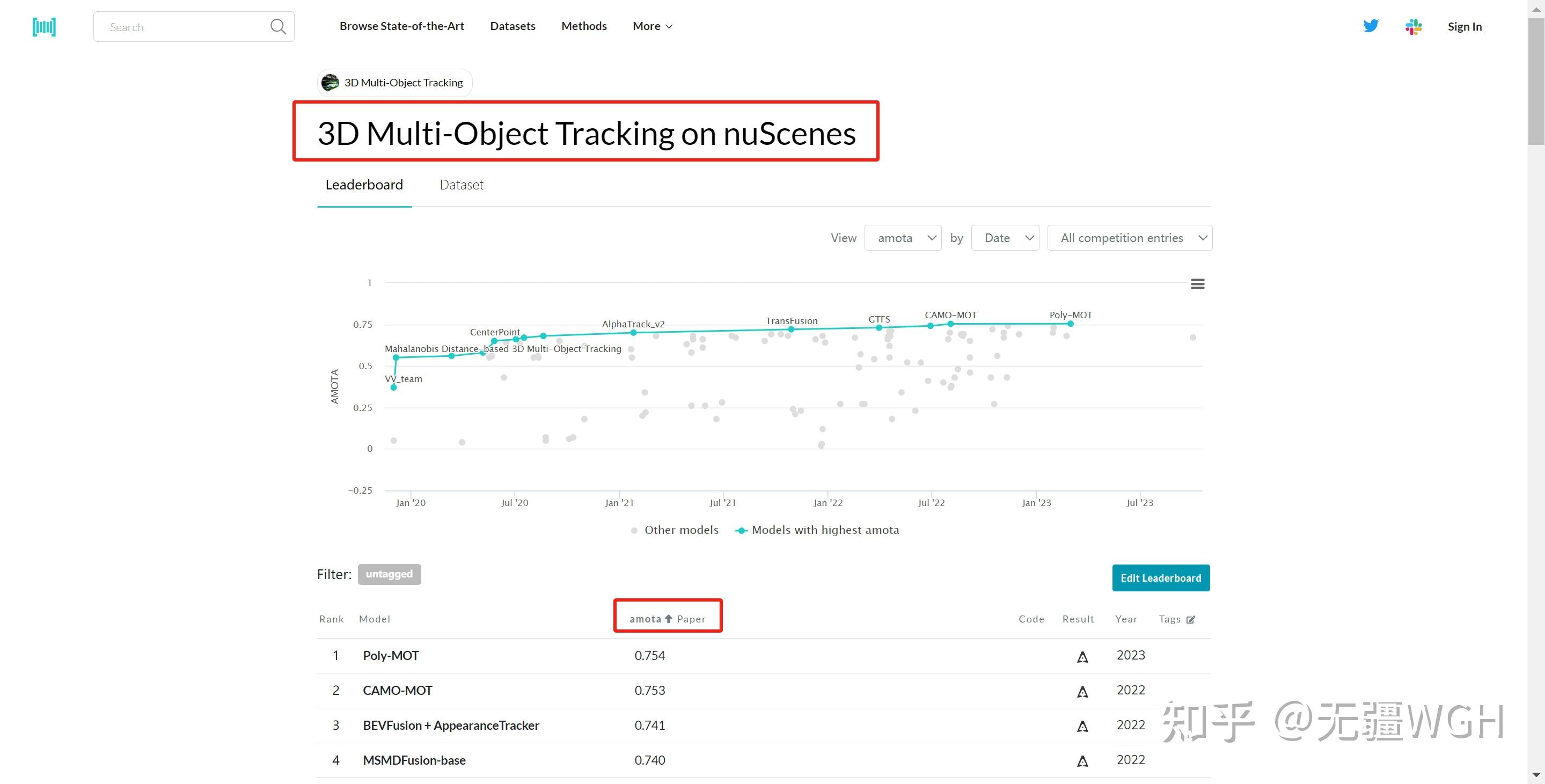Open the Slack icon link
This screenshot has width=1545, height=784.
1414,26
